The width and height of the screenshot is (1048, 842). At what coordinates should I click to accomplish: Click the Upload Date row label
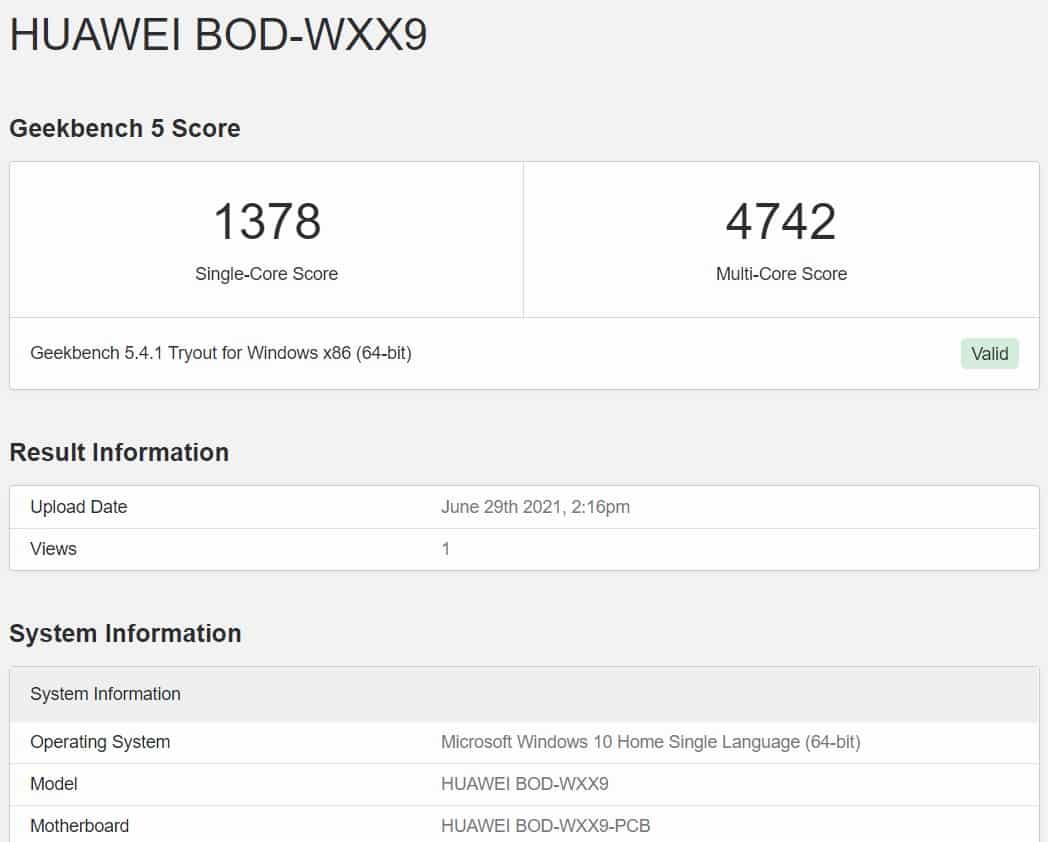79,507
